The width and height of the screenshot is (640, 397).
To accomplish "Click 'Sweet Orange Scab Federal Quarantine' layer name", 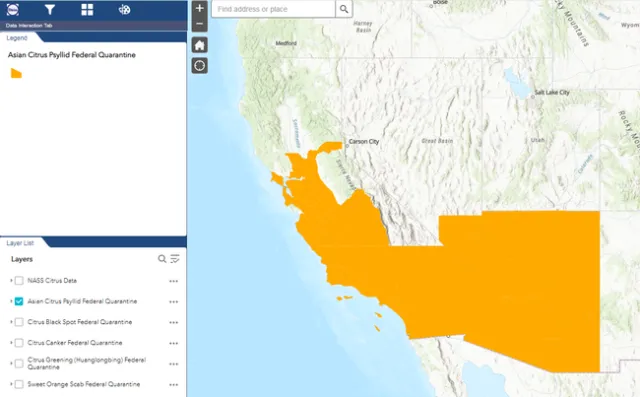I will [84, 384].
